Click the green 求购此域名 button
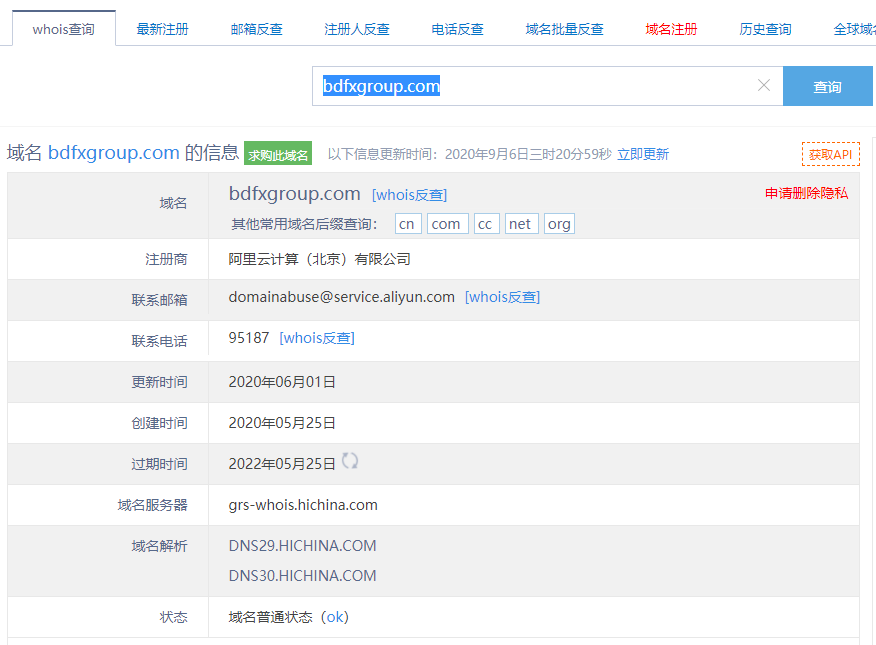Image resolution: width=876 pixels, height=645 pixels. 278,154
